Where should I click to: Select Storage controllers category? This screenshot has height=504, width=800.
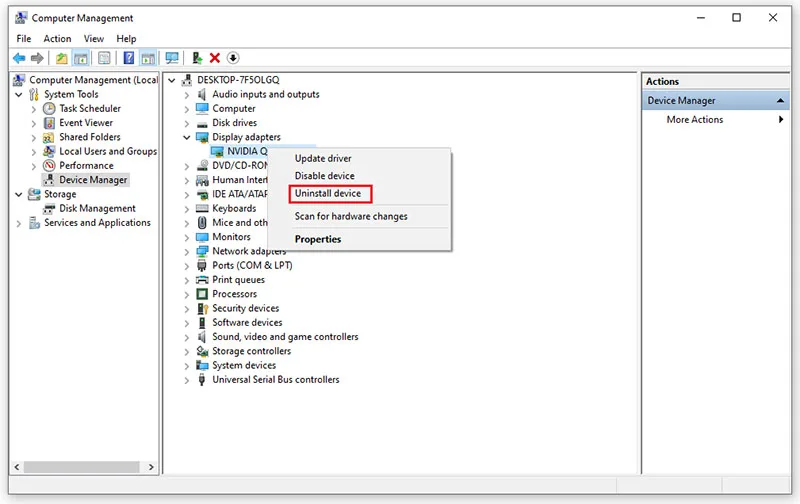tap(252, 351)
